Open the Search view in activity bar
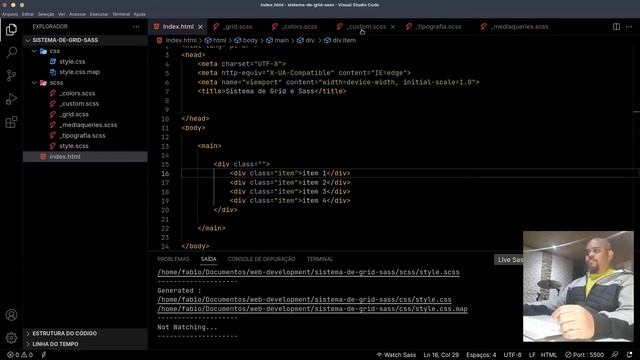Viewport: 640px width, 360px height. (11, 52)
